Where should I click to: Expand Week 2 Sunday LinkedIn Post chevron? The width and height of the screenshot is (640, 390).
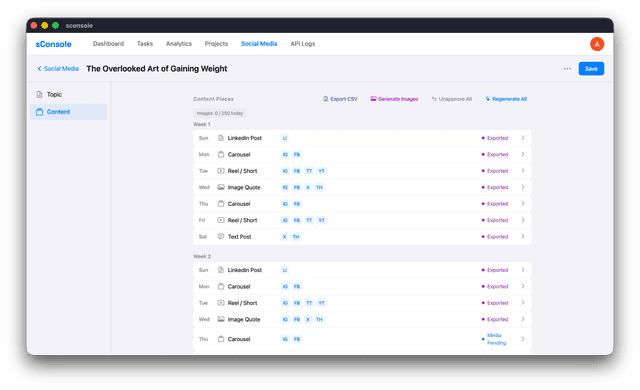point(523,270)
